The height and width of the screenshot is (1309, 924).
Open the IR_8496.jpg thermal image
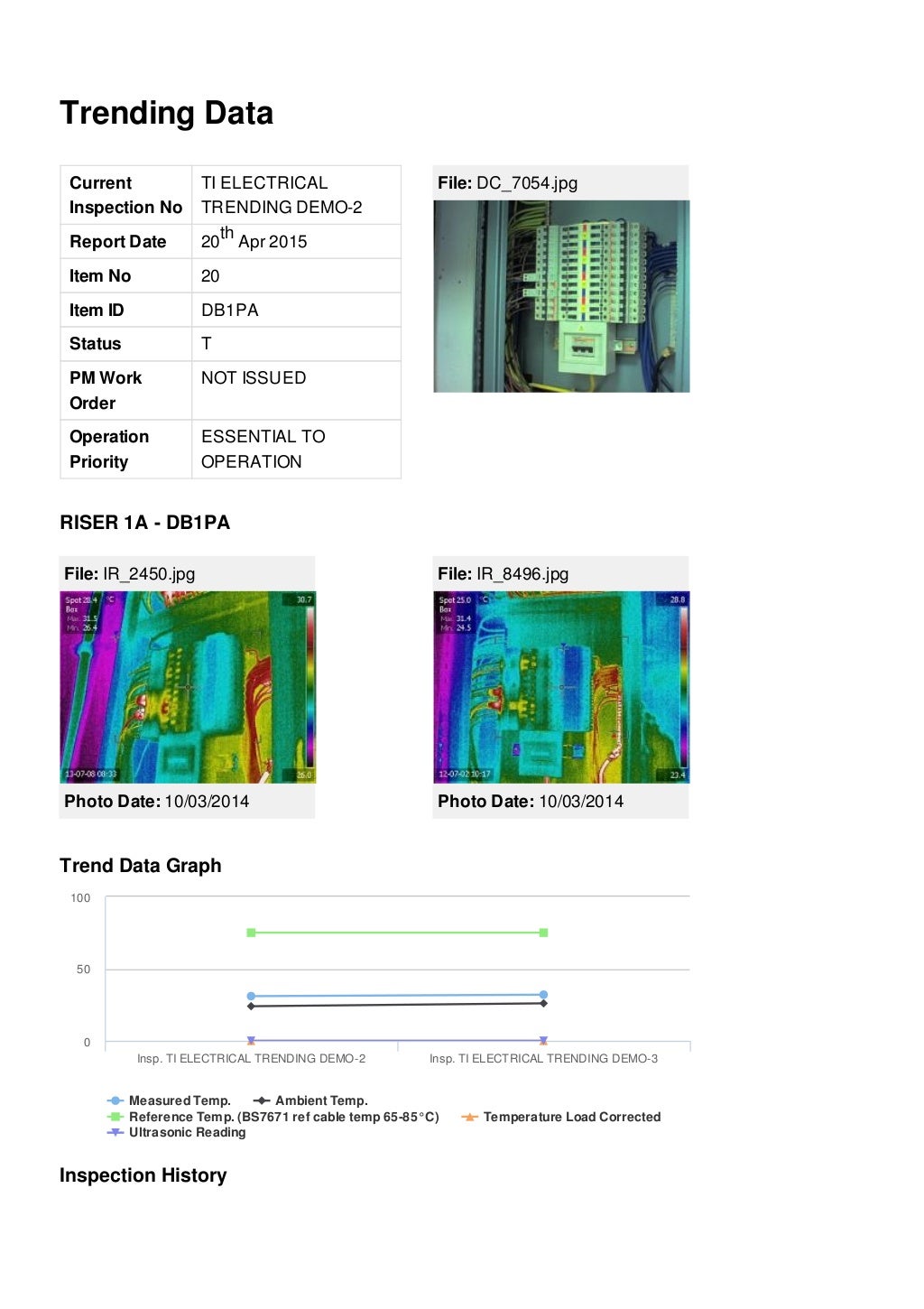[x=561, y=687]
